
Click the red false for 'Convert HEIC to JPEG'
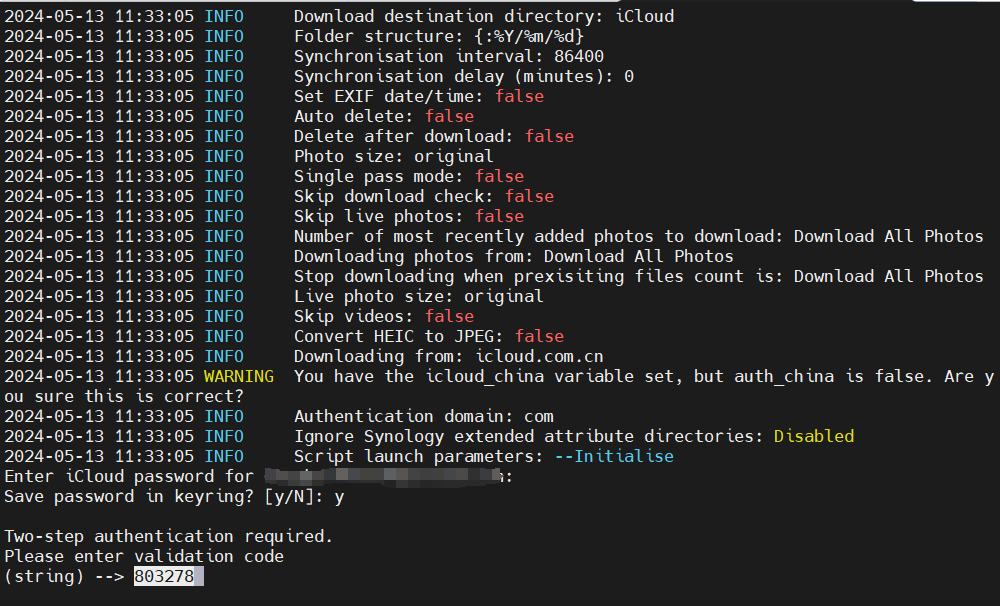coord(539,336)
